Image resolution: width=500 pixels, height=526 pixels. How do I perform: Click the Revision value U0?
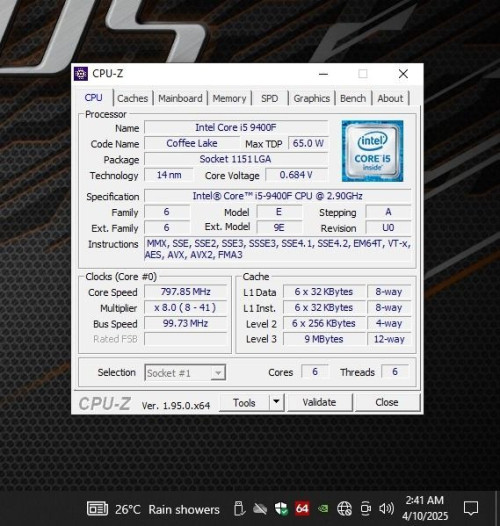pos(388,228)
